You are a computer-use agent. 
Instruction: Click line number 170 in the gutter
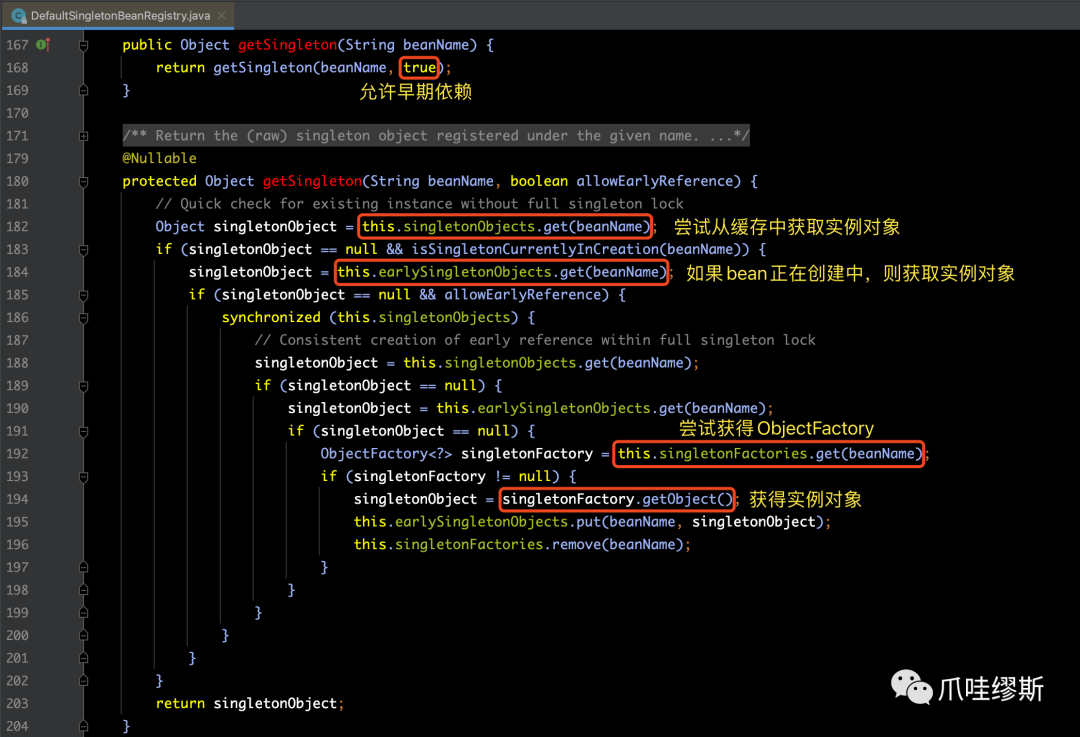click(17, 113)
